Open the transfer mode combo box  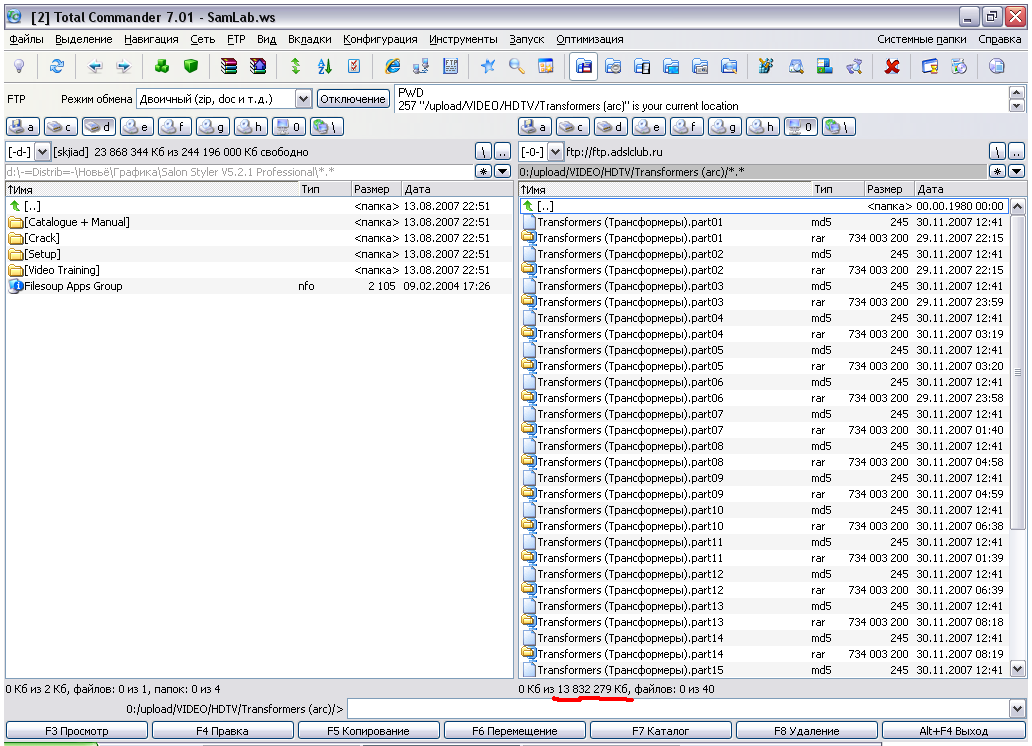(x=303, y=99)
